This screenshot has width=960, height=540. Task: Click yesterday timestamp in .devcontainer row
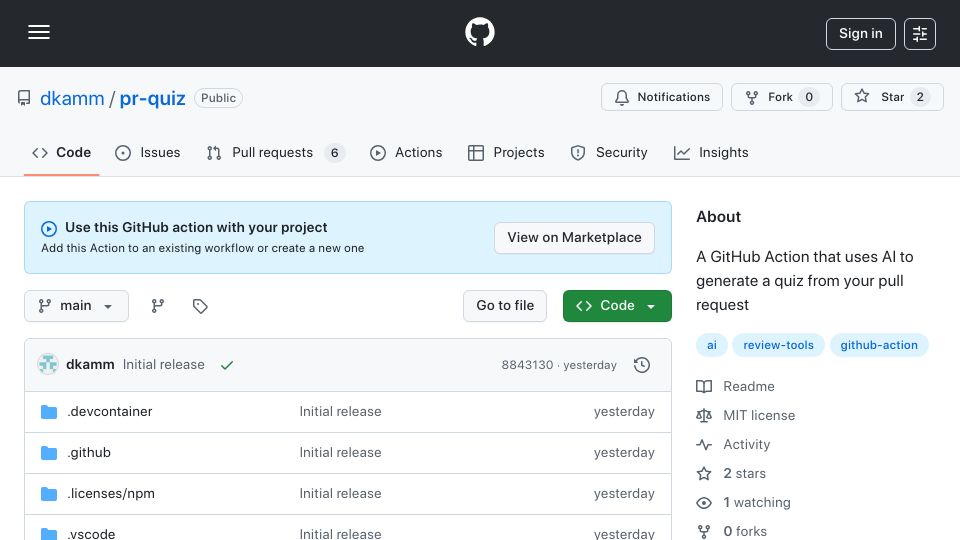click(x=624, y=411)
